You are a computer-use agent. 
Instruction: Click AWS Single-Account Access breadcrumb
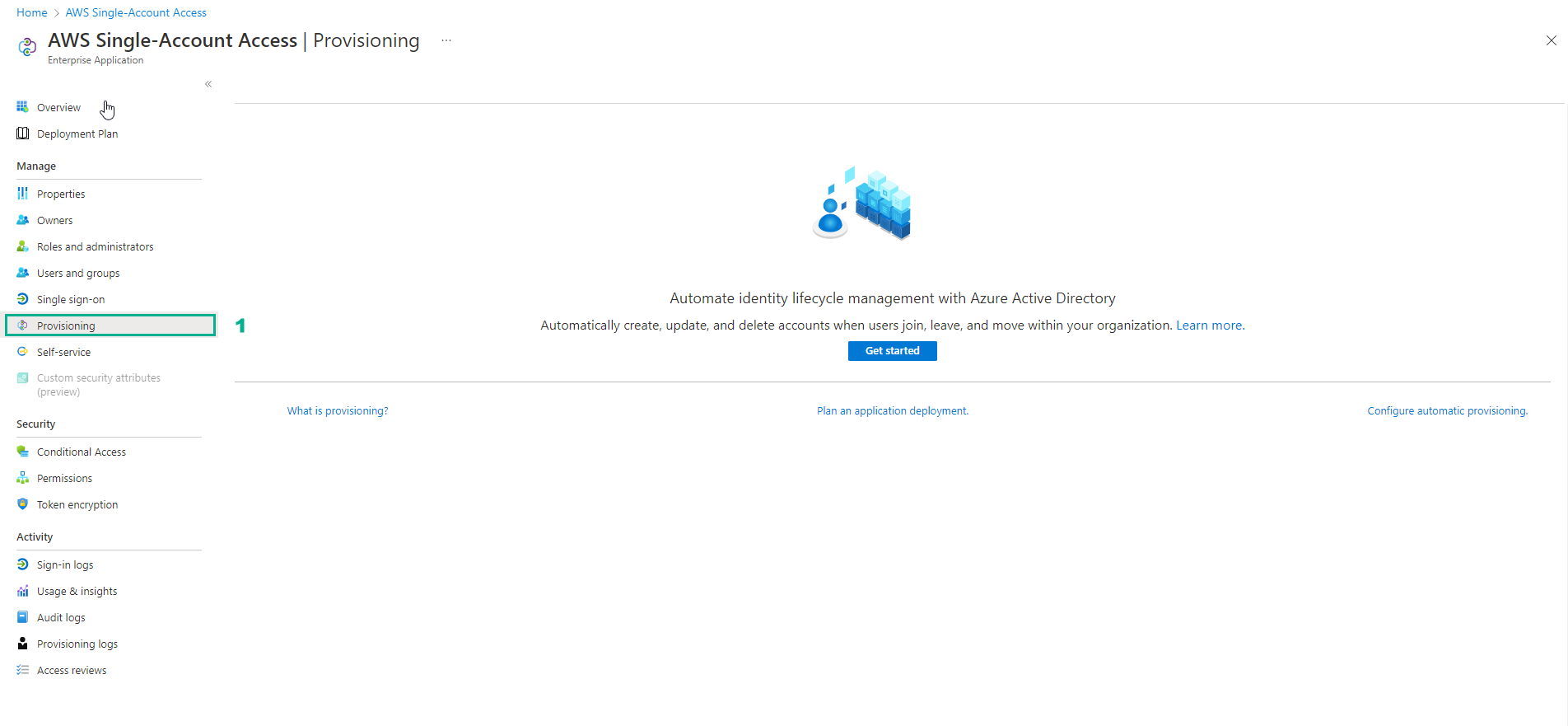pyautogui.click(x=136, y=12)
